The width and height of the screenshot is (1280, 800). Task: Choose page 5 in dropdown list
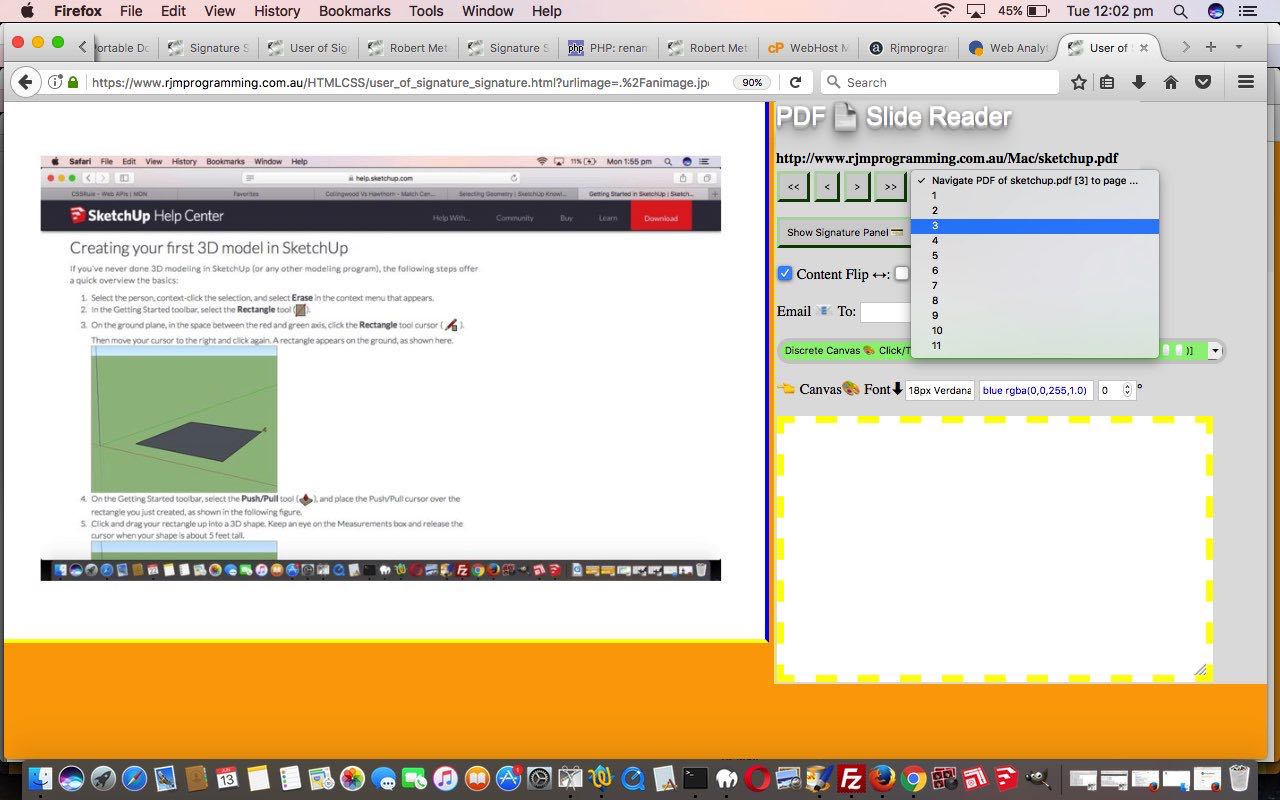tap(1035, 256)
